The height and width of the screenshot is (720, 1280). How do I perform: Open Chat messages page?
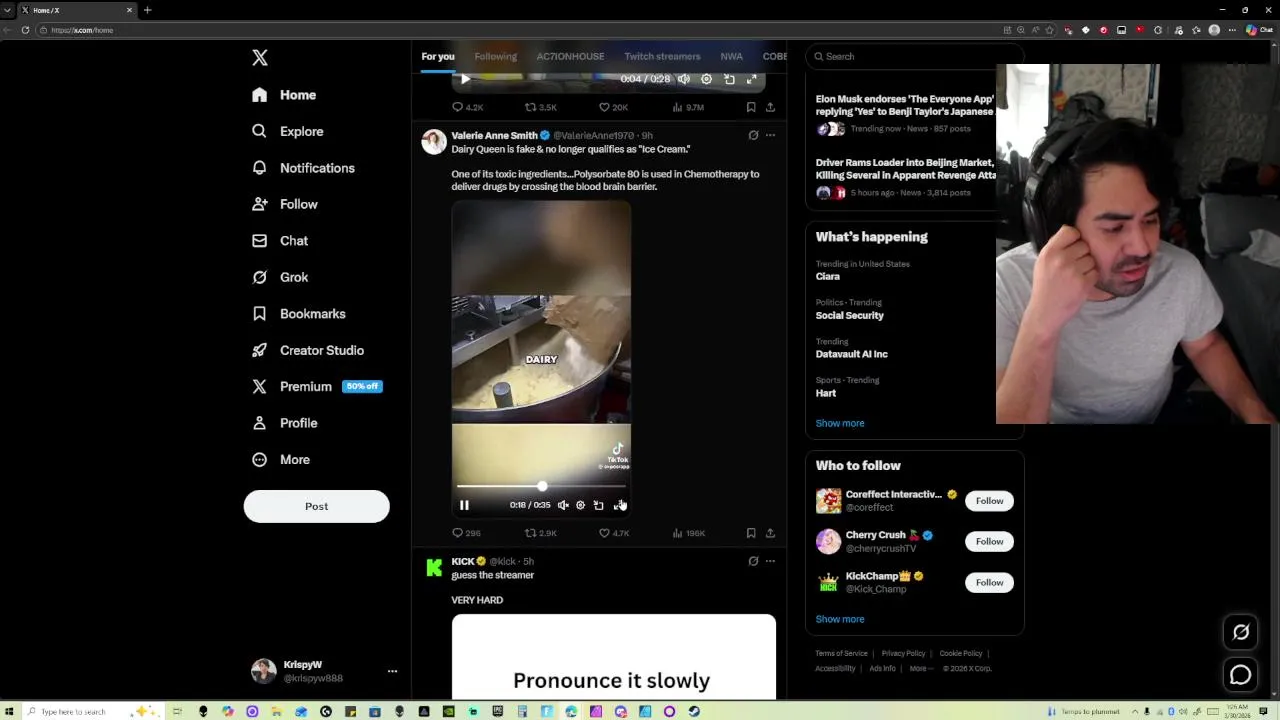(x=280, y=241)
